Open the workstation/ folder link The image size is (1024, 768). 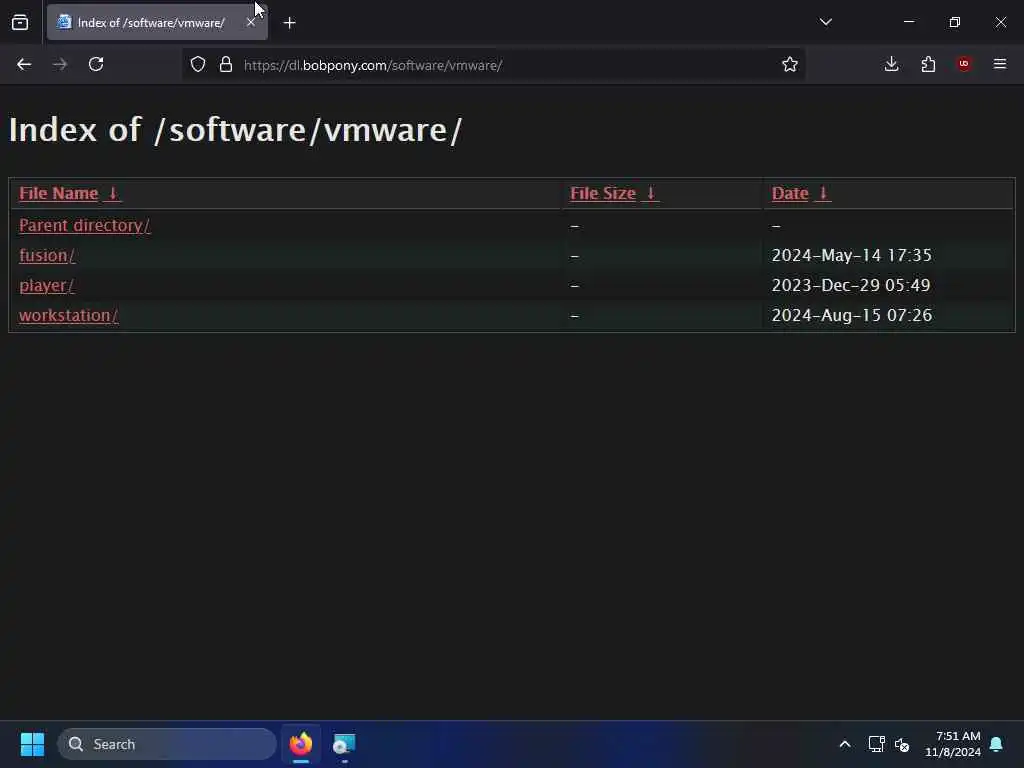[69, 315]
